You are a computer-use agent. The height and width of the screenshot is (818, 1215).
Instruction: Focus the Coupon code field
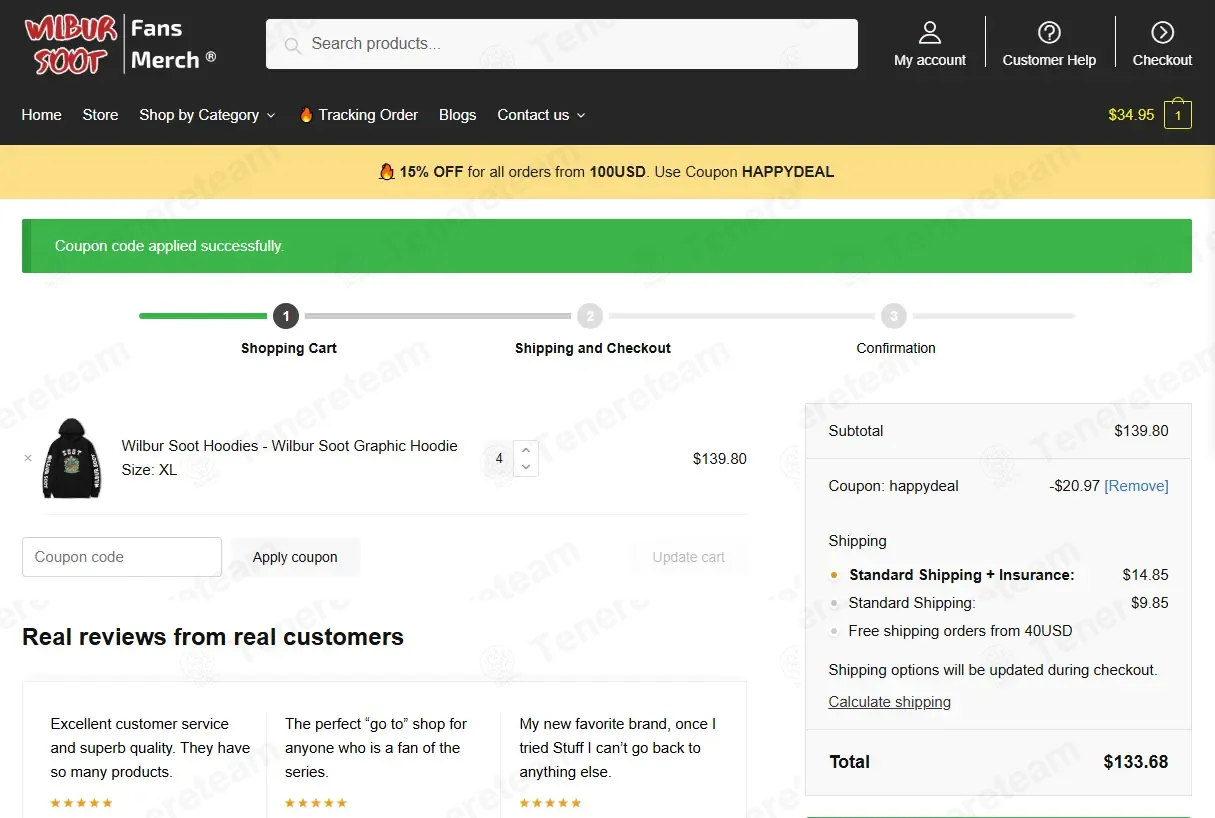pos(122,557)
